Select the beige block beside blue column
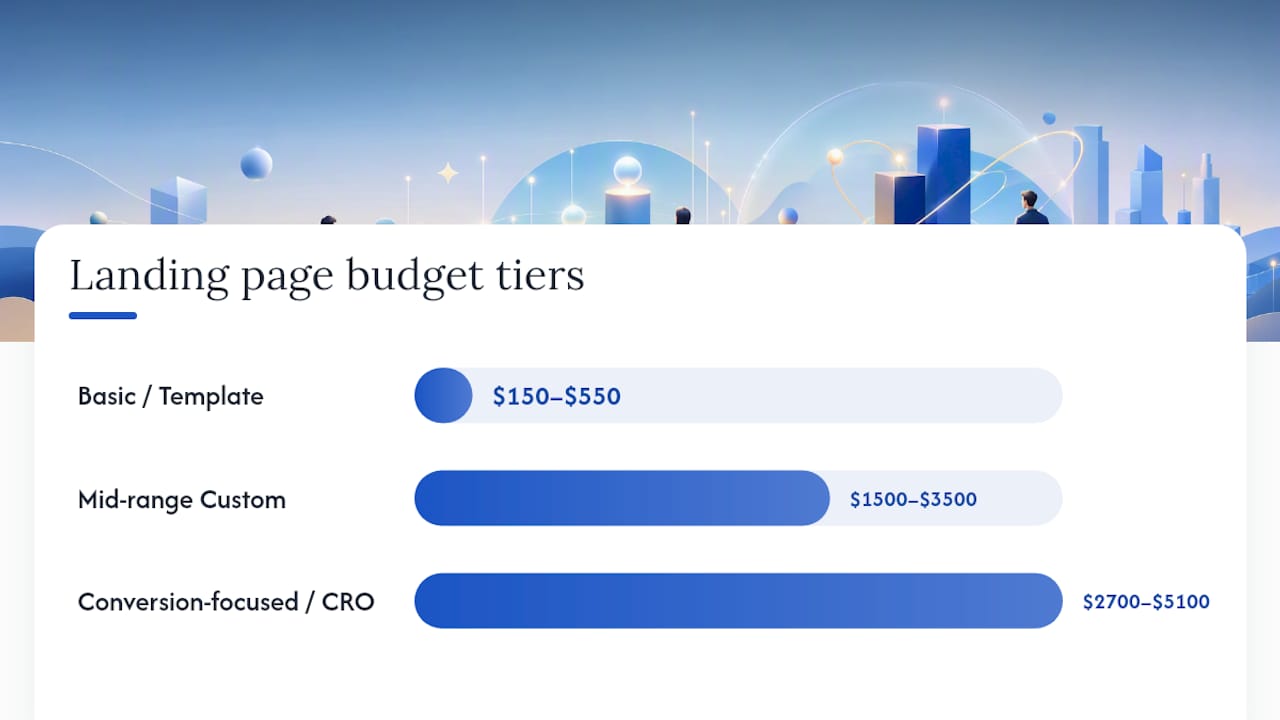Image resolution: width=1280 pixels, height=720 pixels. click(900, 198)
